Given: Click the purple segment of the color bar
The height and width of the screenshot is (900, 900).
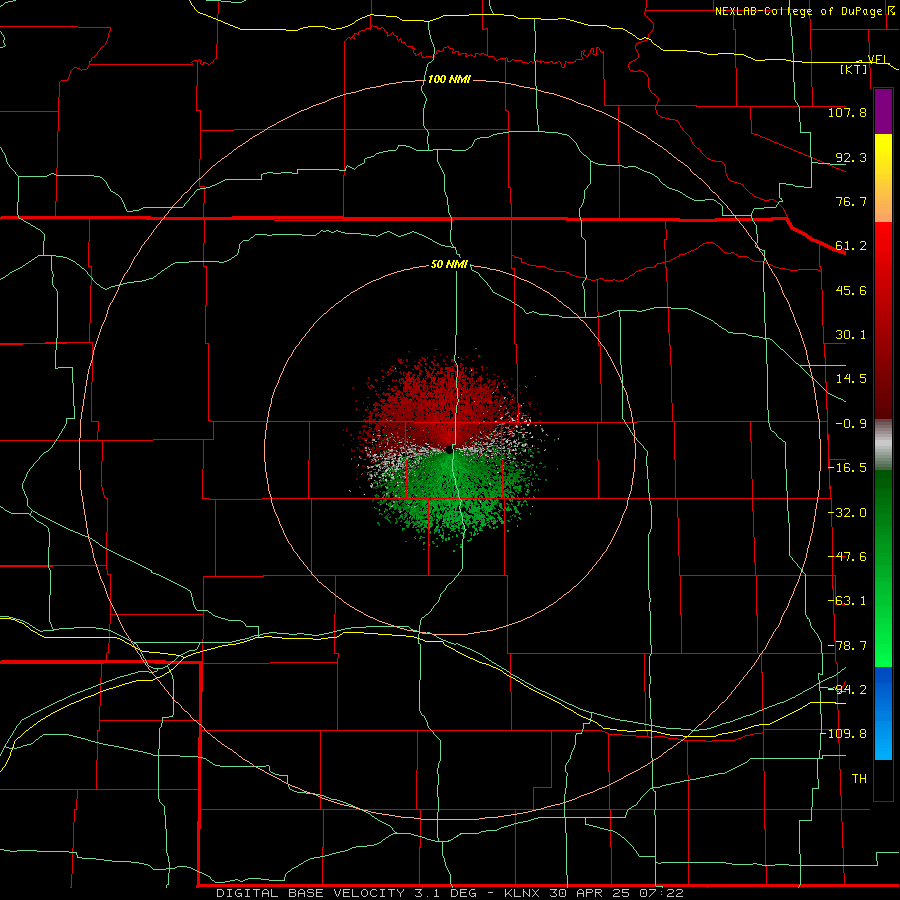Looking at the screenshot, I should pyautogui.click(x=883, y=112).
